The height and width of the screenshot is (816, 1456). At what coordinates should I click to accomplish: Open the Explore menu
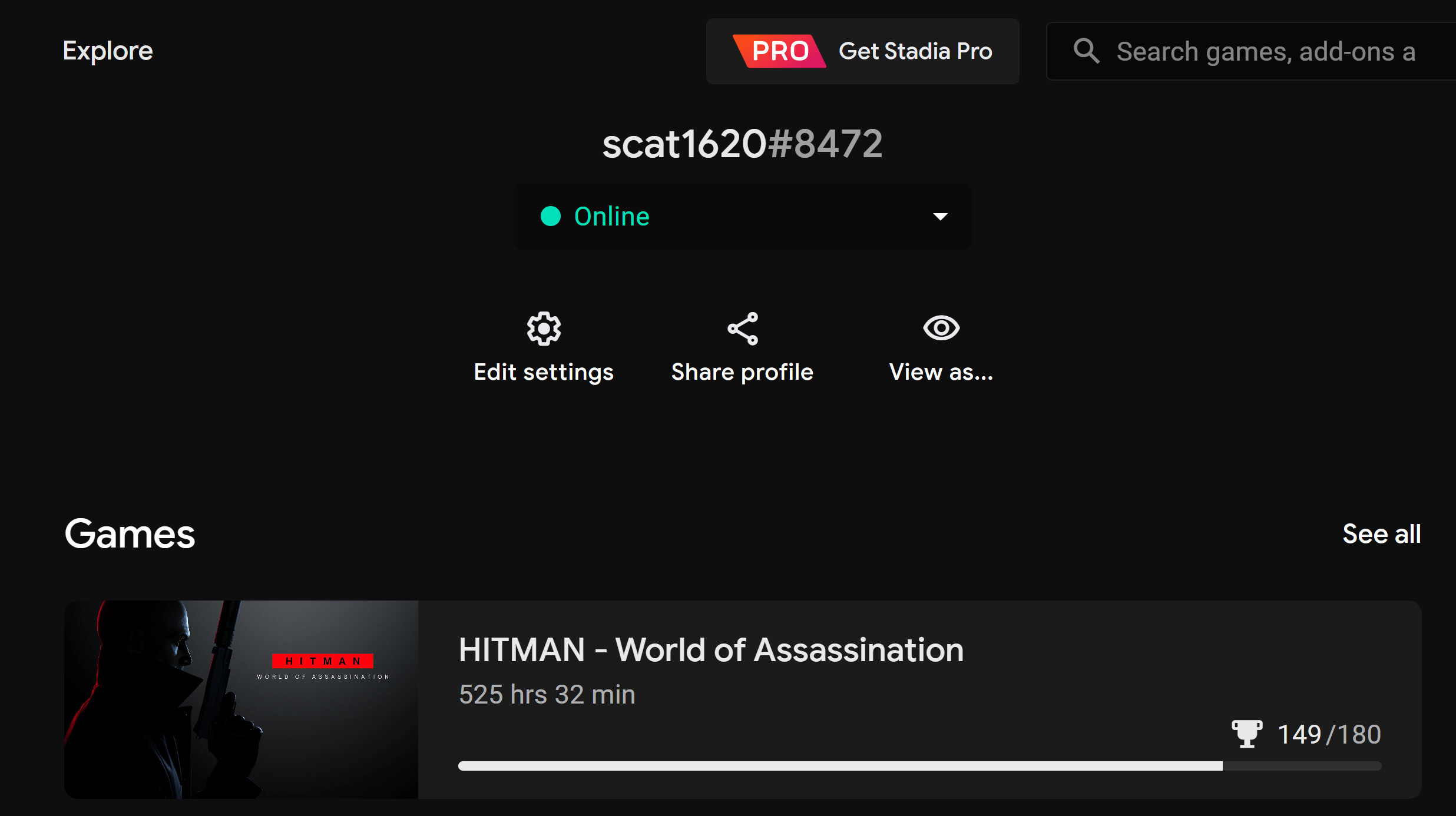click(108, 51)
